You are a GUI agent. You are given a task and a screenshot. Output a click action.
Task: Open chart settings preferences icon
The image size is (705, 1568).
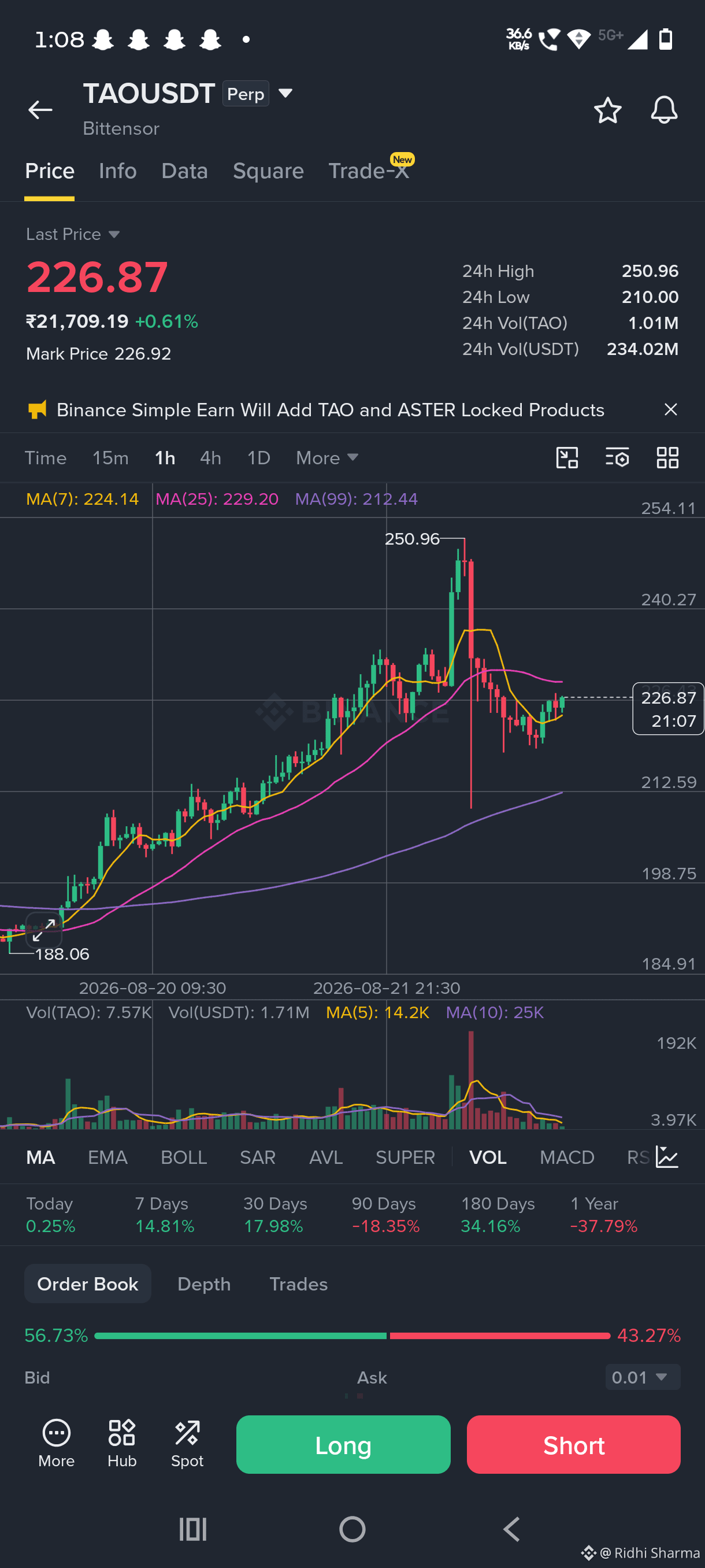coord(617,458)
